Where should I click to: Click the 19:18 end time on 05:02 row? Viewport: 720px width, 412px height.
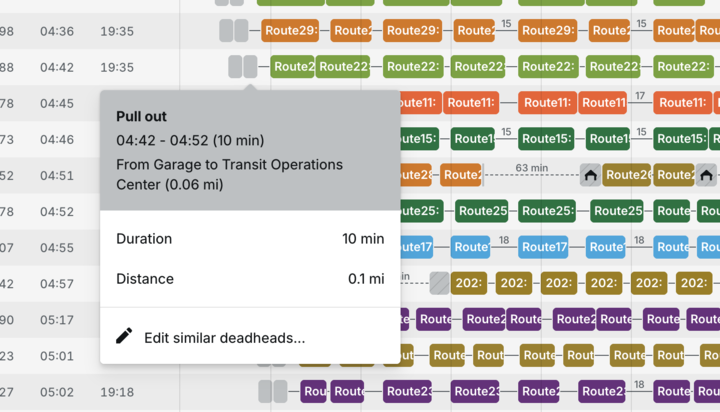pos(117,392)
